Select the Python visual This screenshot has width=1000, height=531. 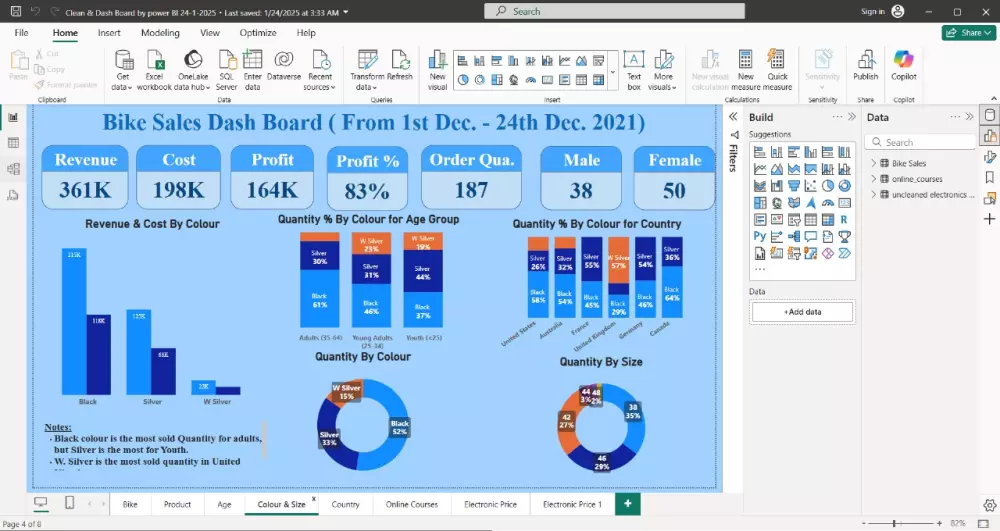tap(760, 236)
